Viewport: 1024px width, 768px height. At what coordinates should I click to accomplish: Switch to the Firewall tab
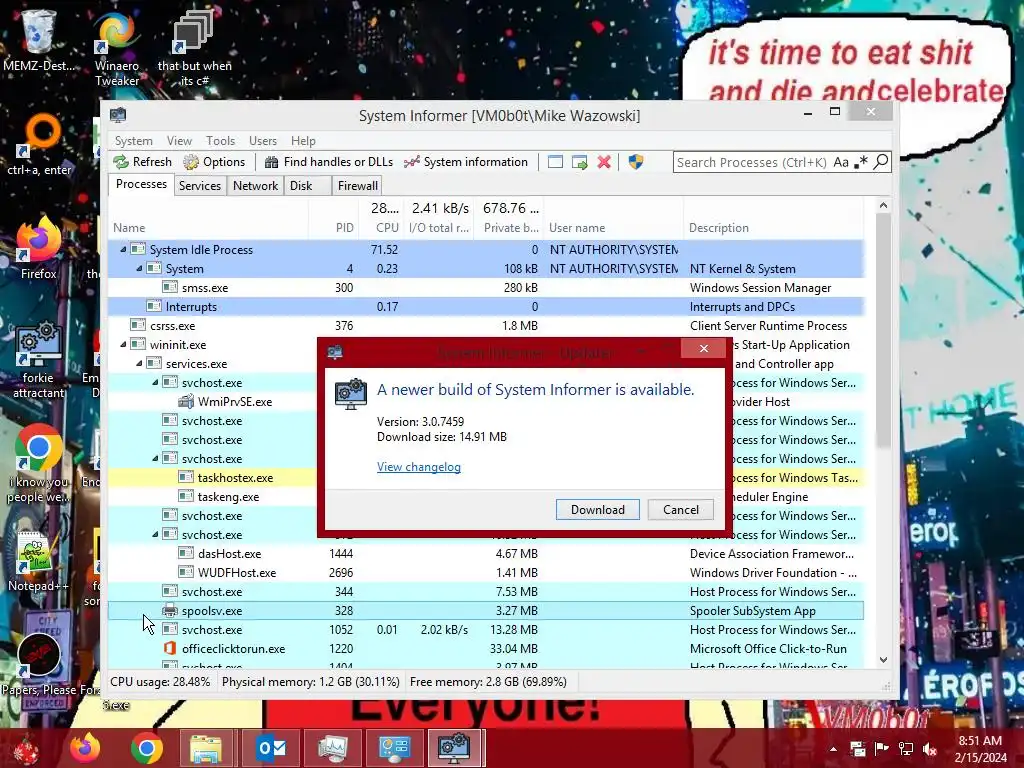pyautogui.click(x=357, y=185)
